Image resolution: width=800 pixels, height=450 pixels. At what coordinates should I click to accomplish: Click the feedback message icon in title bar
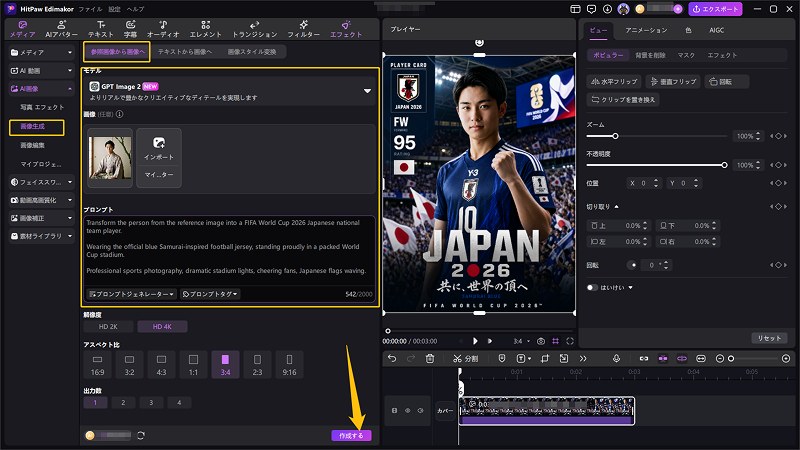pyautogui.click(x=591, y=9)
